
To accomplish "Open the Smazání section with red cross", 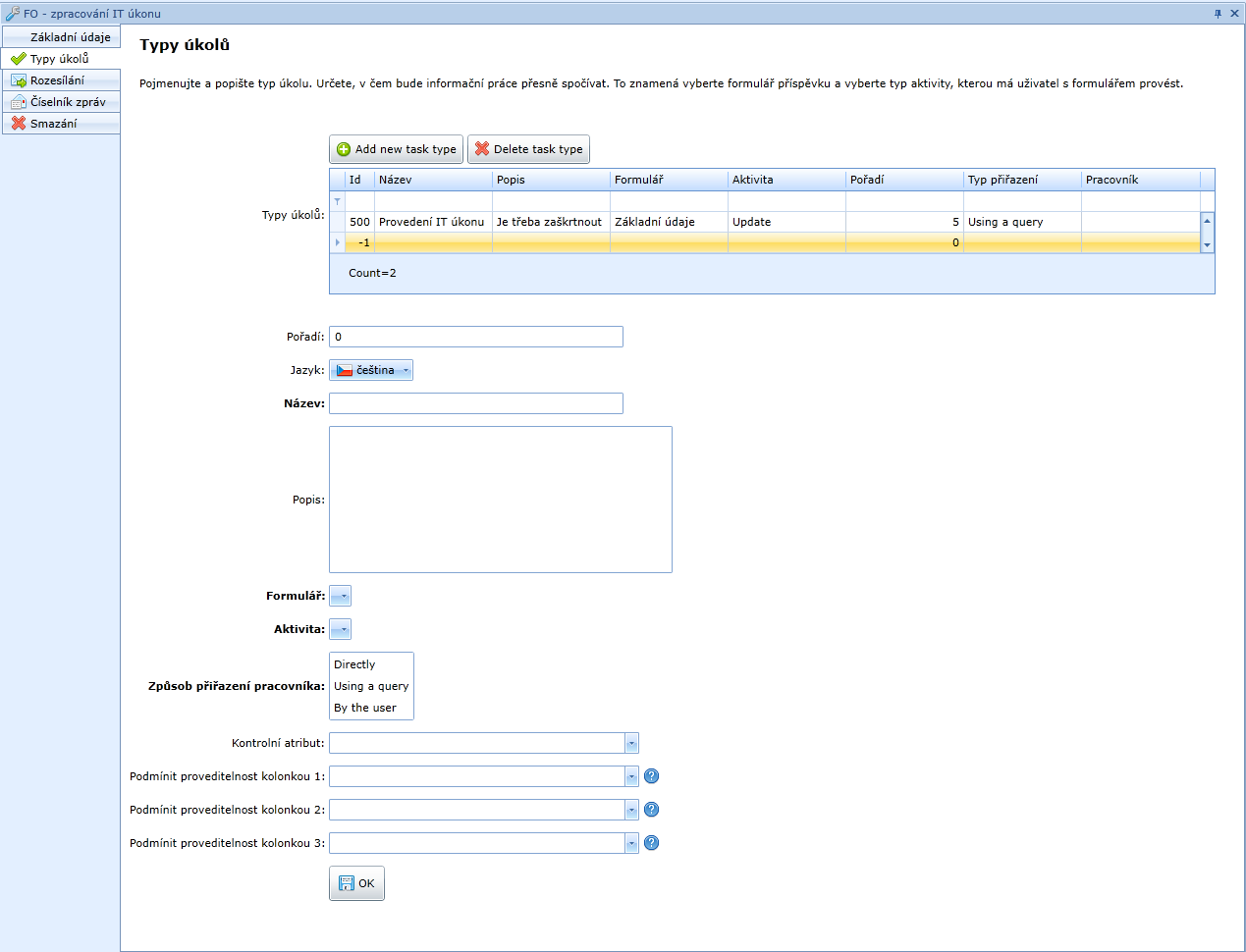I will [54, 124].
